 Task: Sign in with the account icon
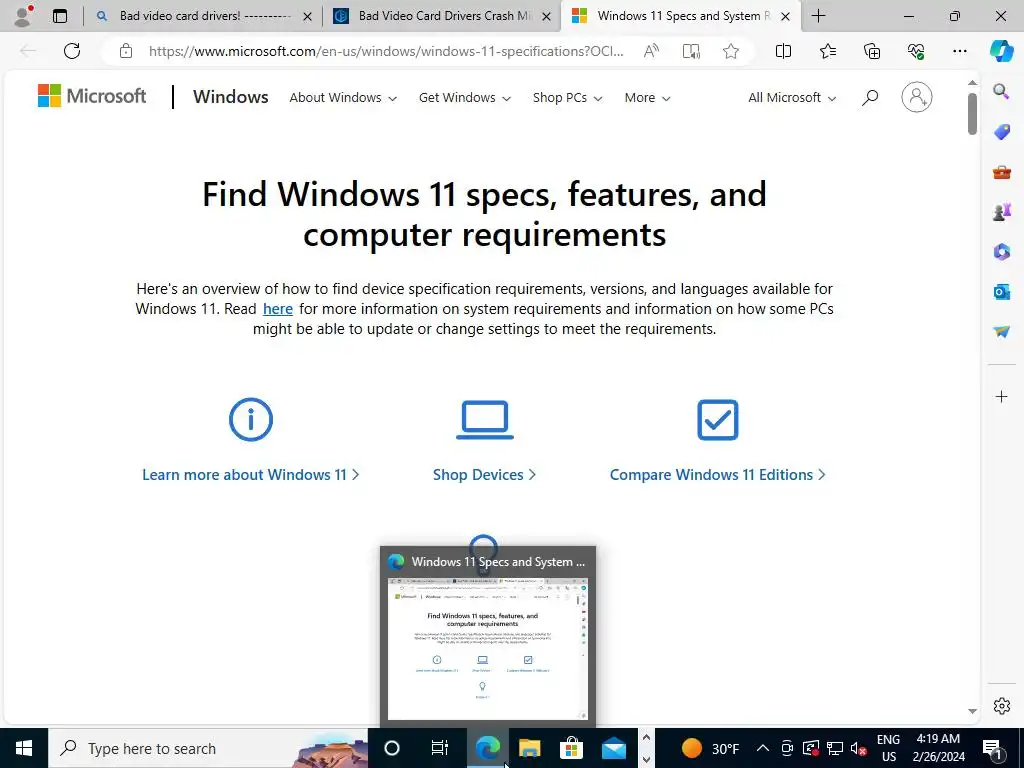pos(916,97)
